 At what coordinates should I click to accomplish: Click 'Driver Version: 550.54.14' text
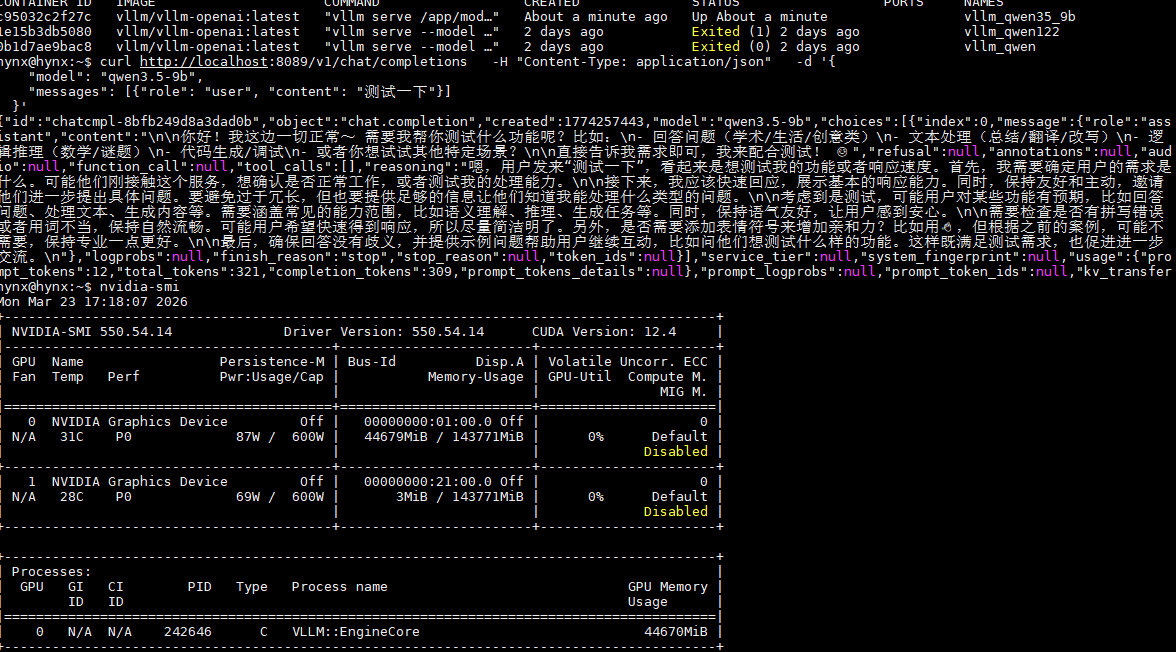pyautogui.click(x=384, y=332)
